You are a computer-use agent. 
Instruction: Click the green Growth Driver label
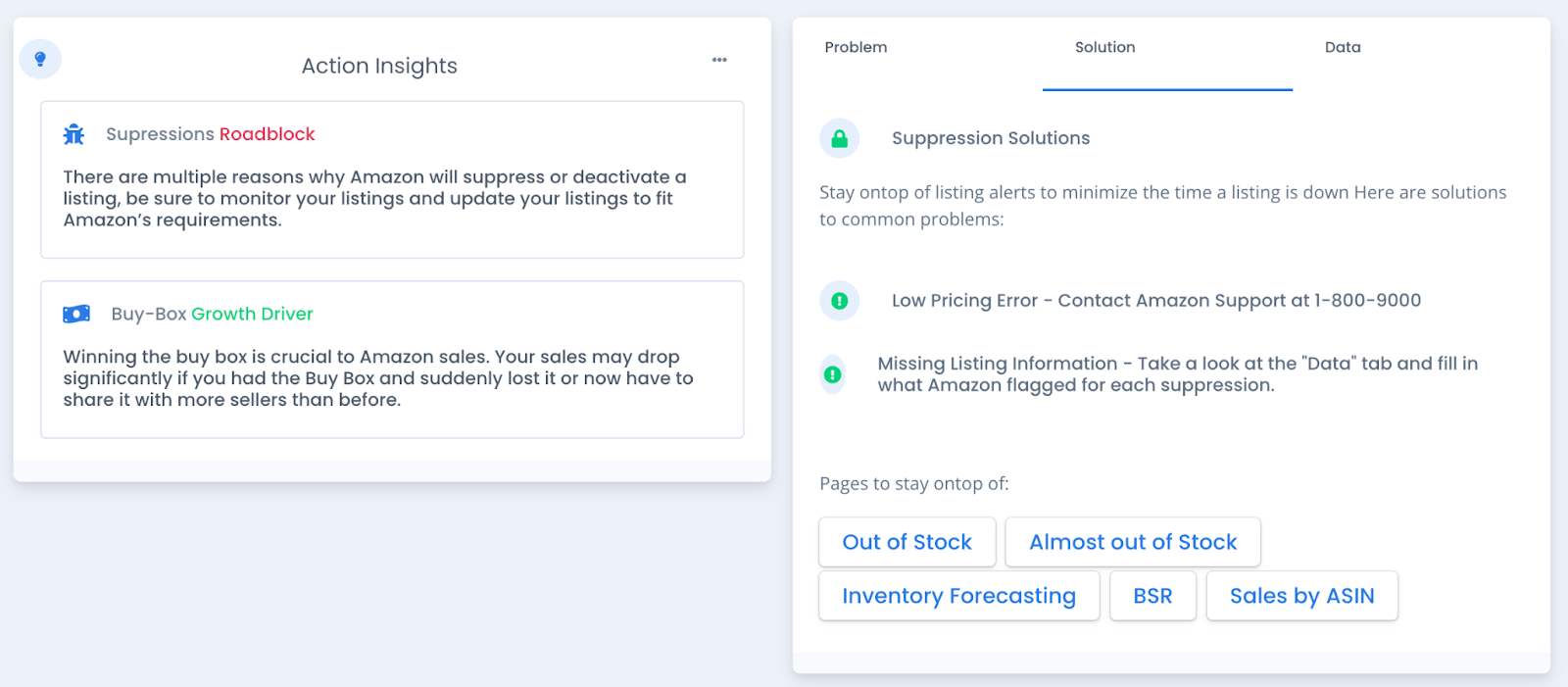coord(252,314)
